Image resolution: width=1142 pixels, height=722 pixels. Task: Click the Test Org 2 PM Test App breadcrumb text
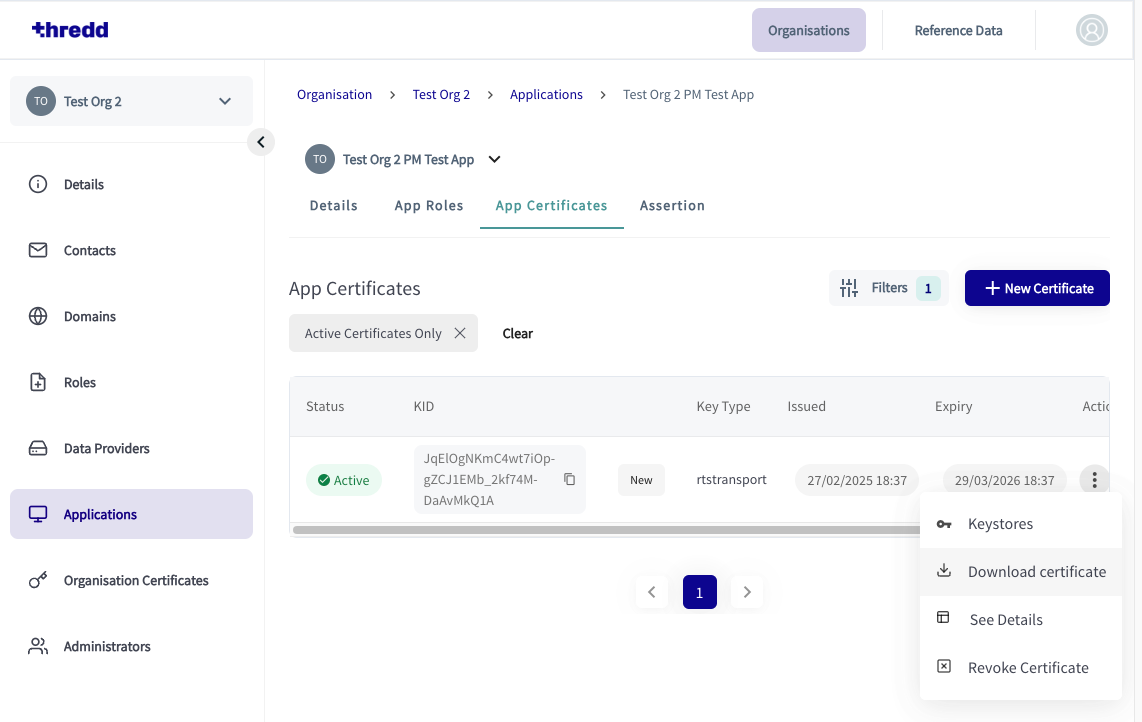click(x=688, y=95)
